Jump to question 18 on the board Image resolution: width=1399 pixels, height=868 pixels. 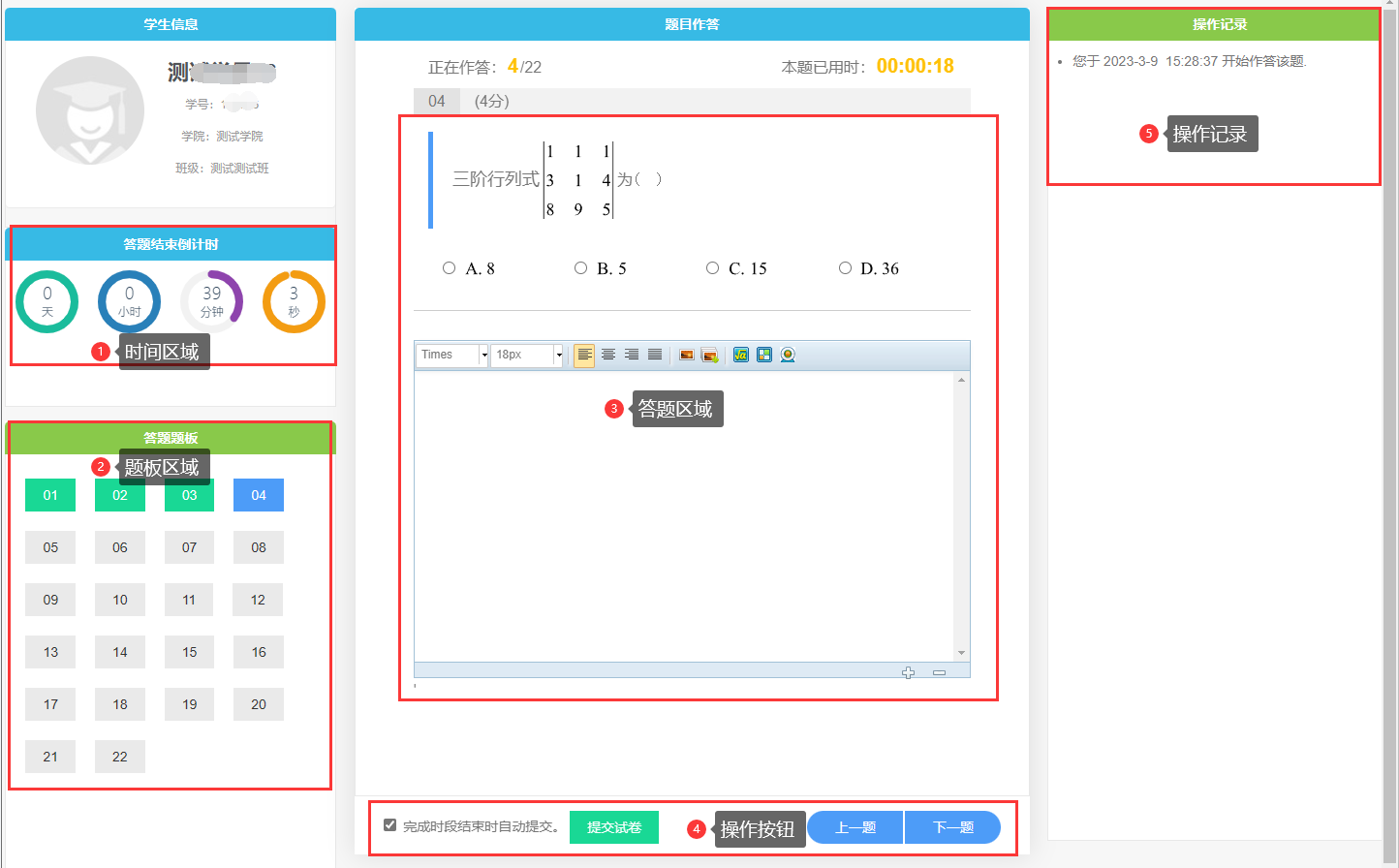120,704
